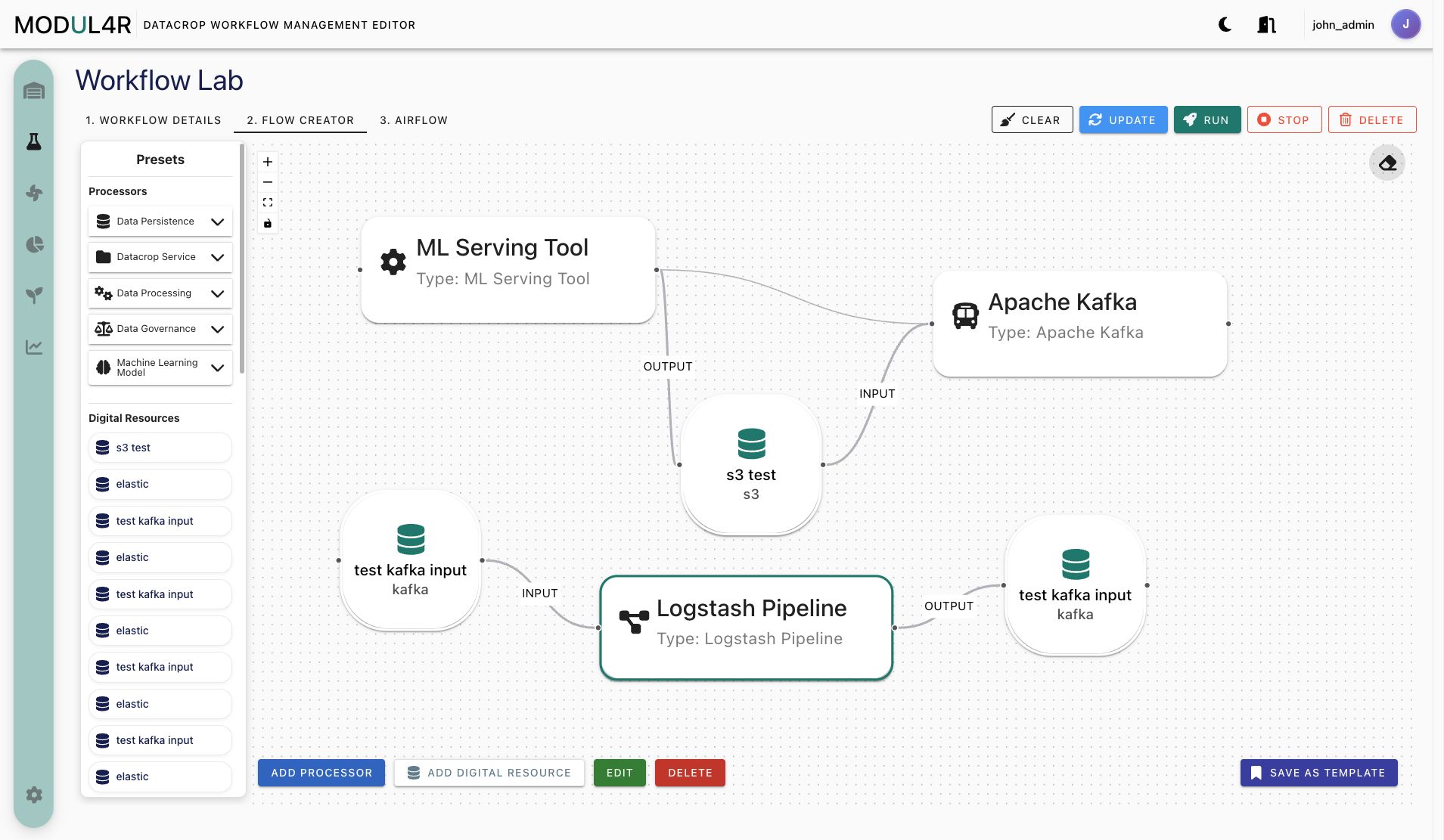Go to Workflow Details tab

coord(154,120)
